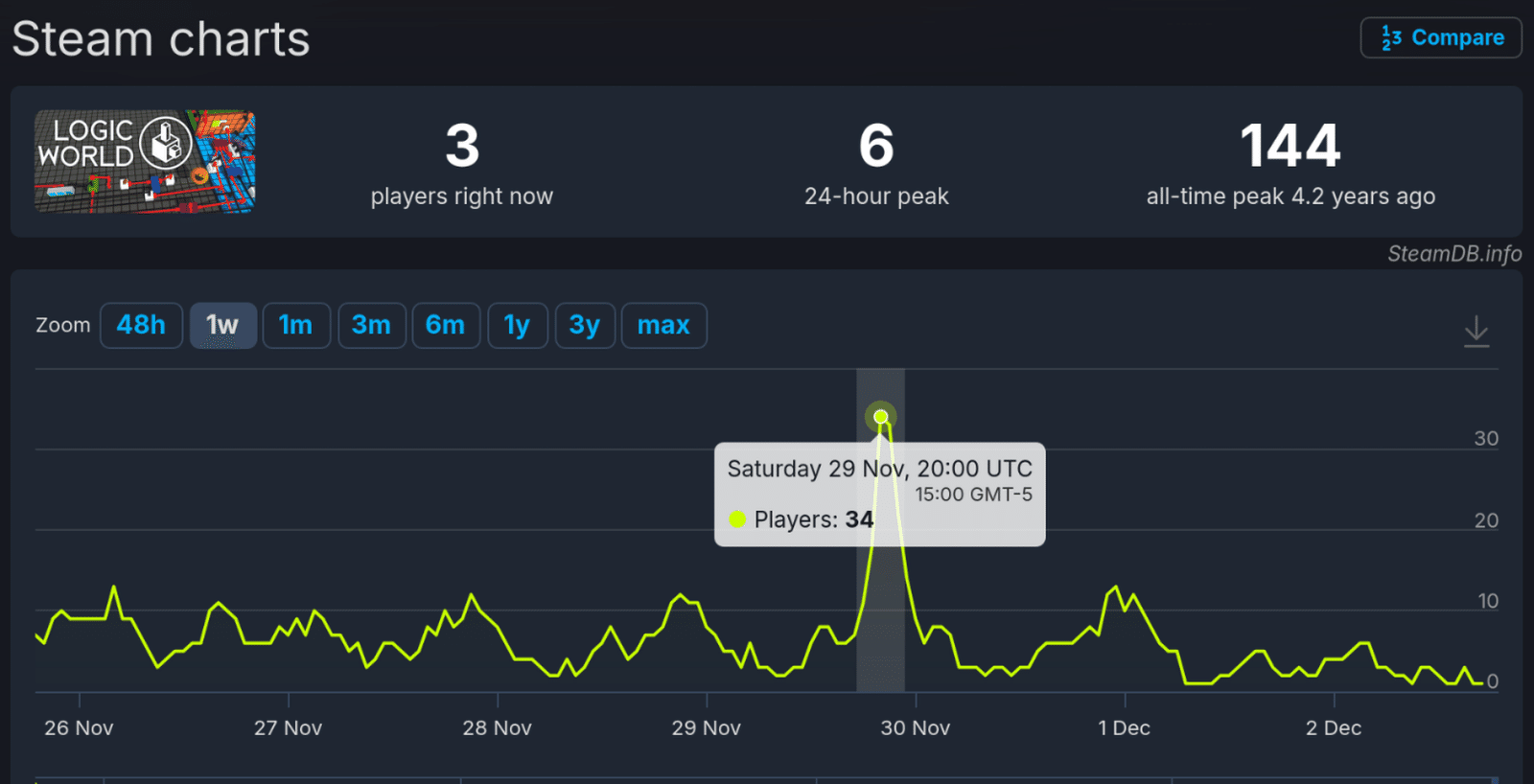This screenshot has height=784, width=1534.
Task: Click the y-axis label 20
Action: pyautogui.click(x=1486, y=519)
